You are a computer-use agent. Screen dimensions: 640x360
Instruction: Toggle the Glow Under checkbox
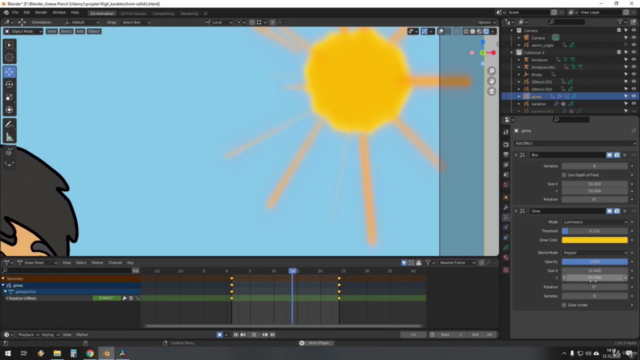pos(564,305)
